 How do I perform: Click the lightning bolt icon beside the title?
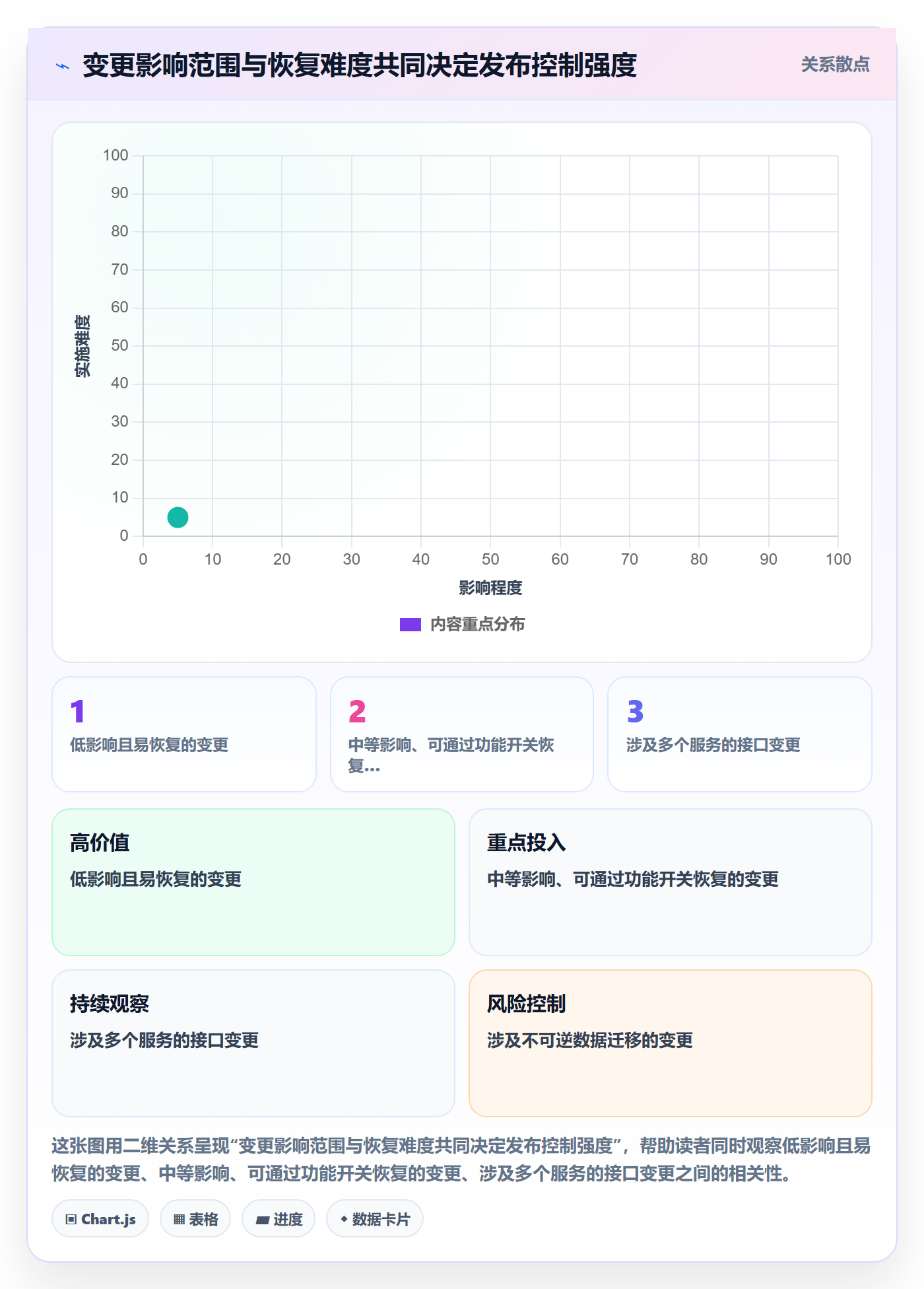click(63, 66)
